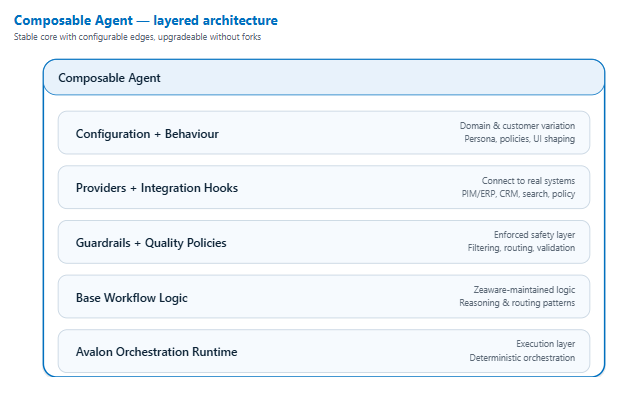633x415 pixels.
Task: Click the 'Reasoning & routing patterns' text
Action: (517, 303)
